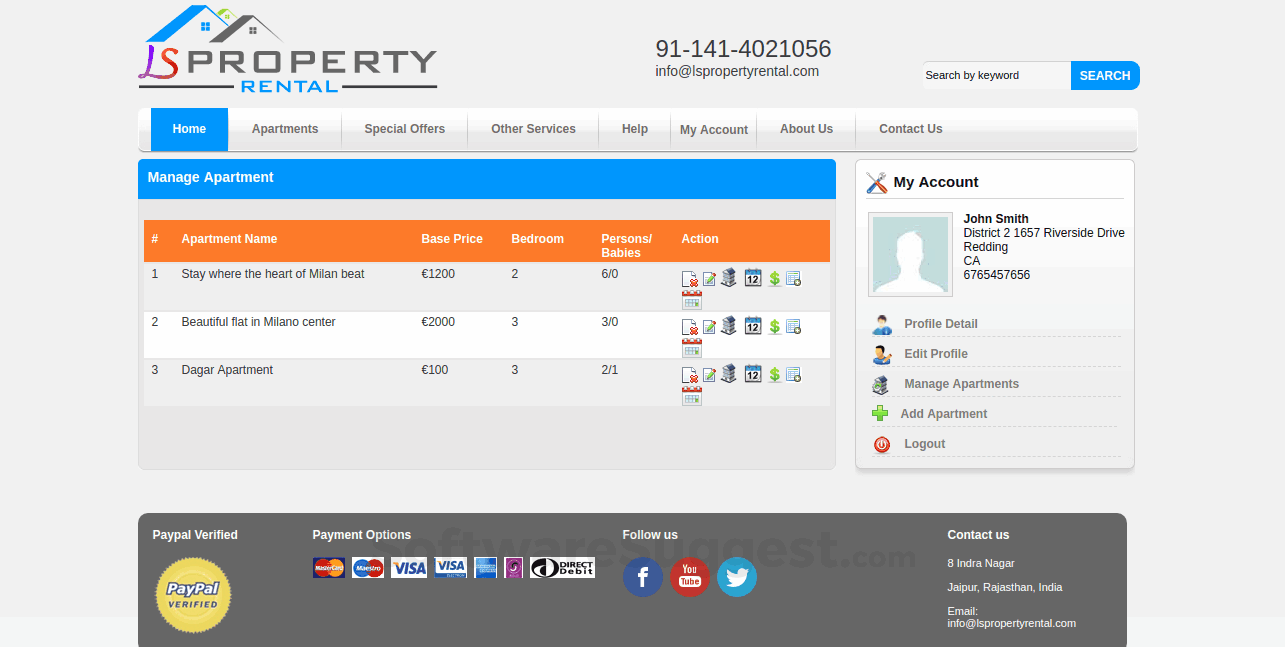Click the €100 base price cell
This screenshot has height=647, width=1285.
click(x=435, y=370)
